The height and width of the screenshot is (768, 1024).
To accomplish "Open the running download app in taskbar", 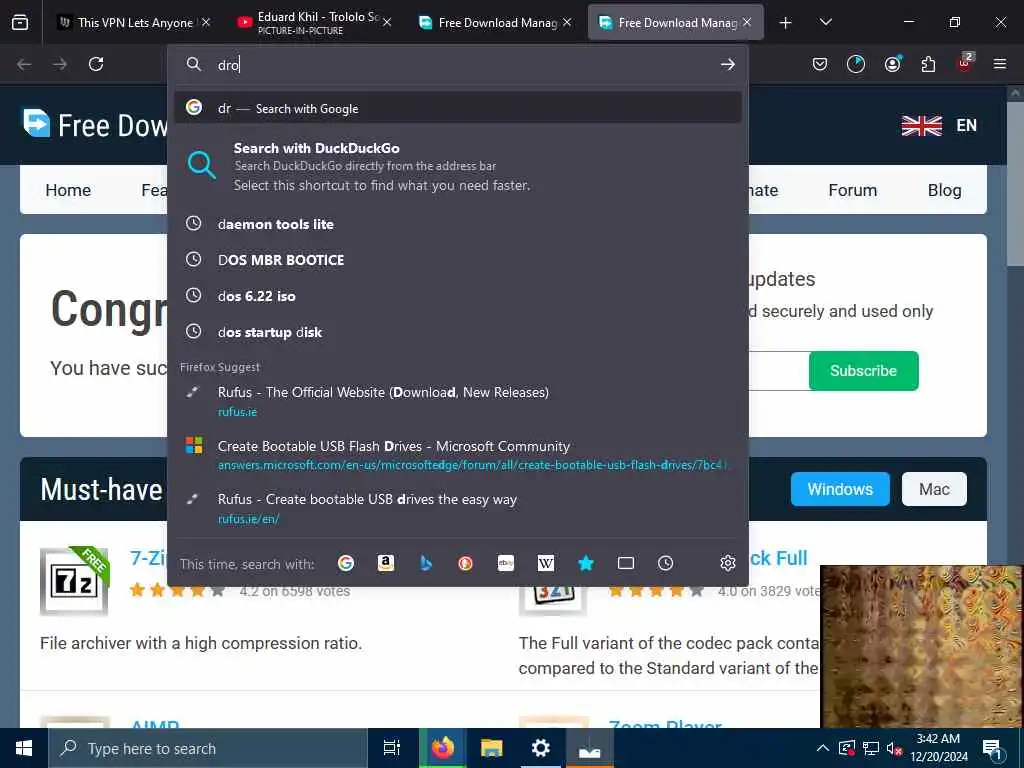I will click(x=590, y=748).
